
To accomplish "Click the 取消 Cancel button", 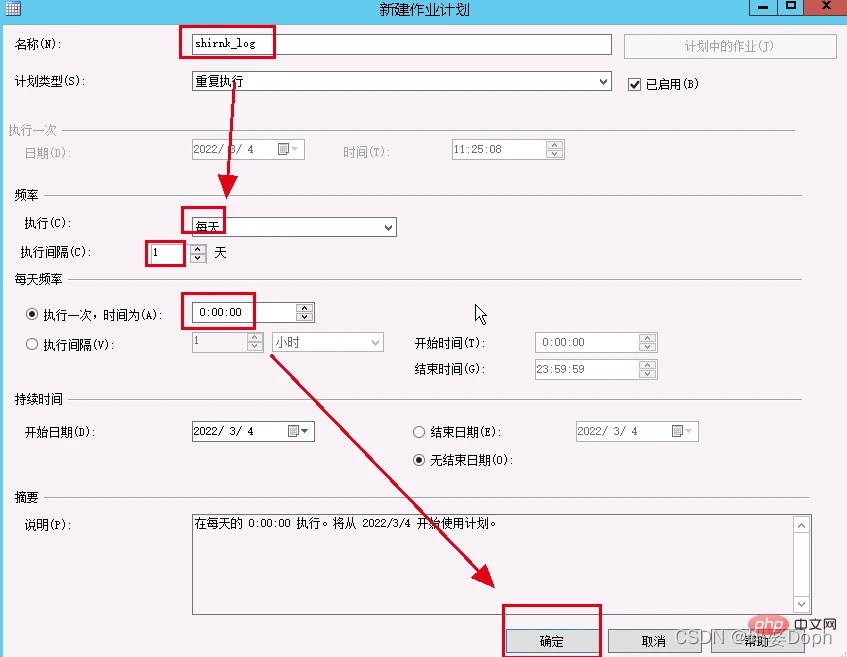I will pyautogui.click(x=654, y=641).
